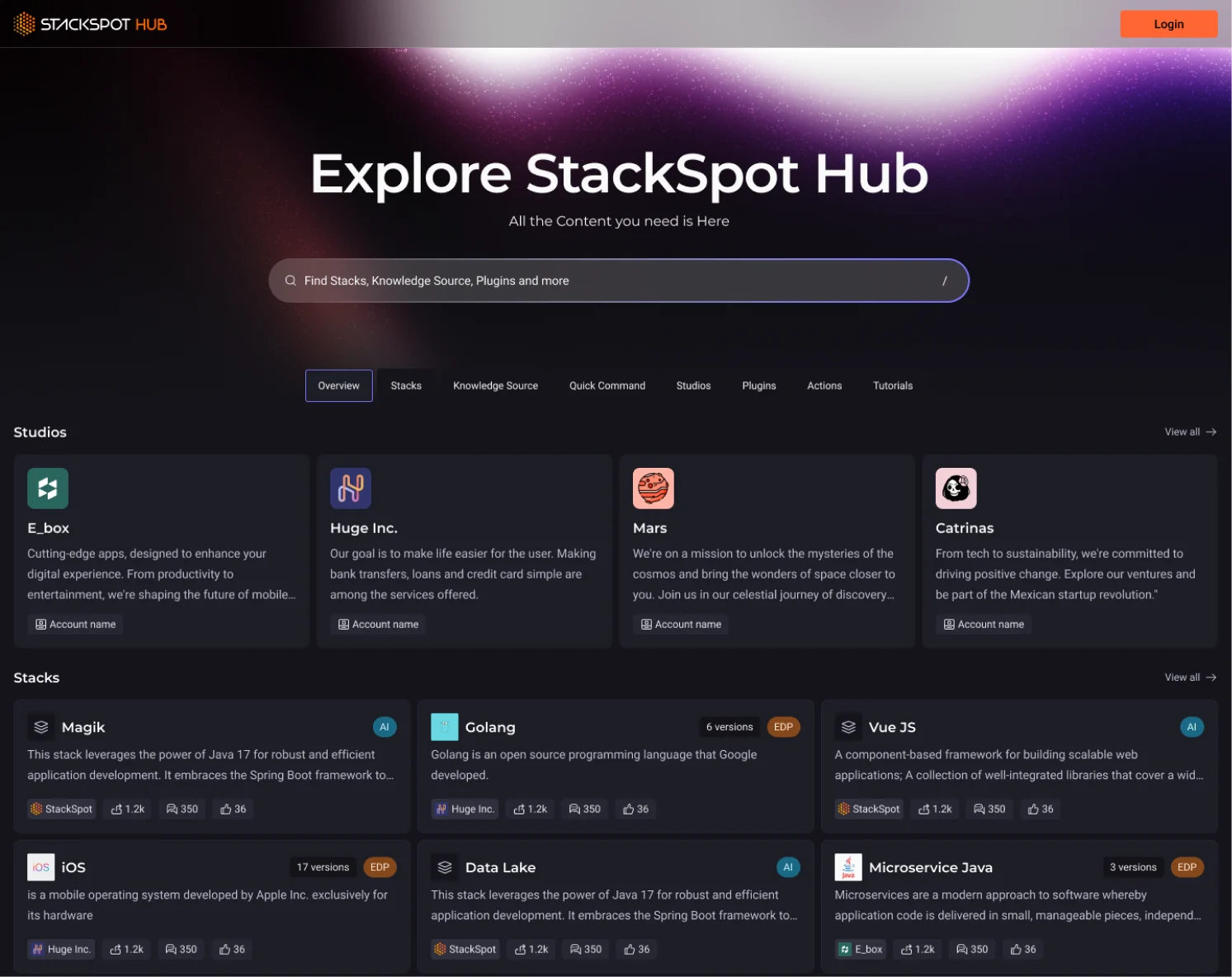The height and width of the screenshot is (977, 1232).
Task: Click the 6 versions tag on Golang
Action: click(x=729, y=727)
